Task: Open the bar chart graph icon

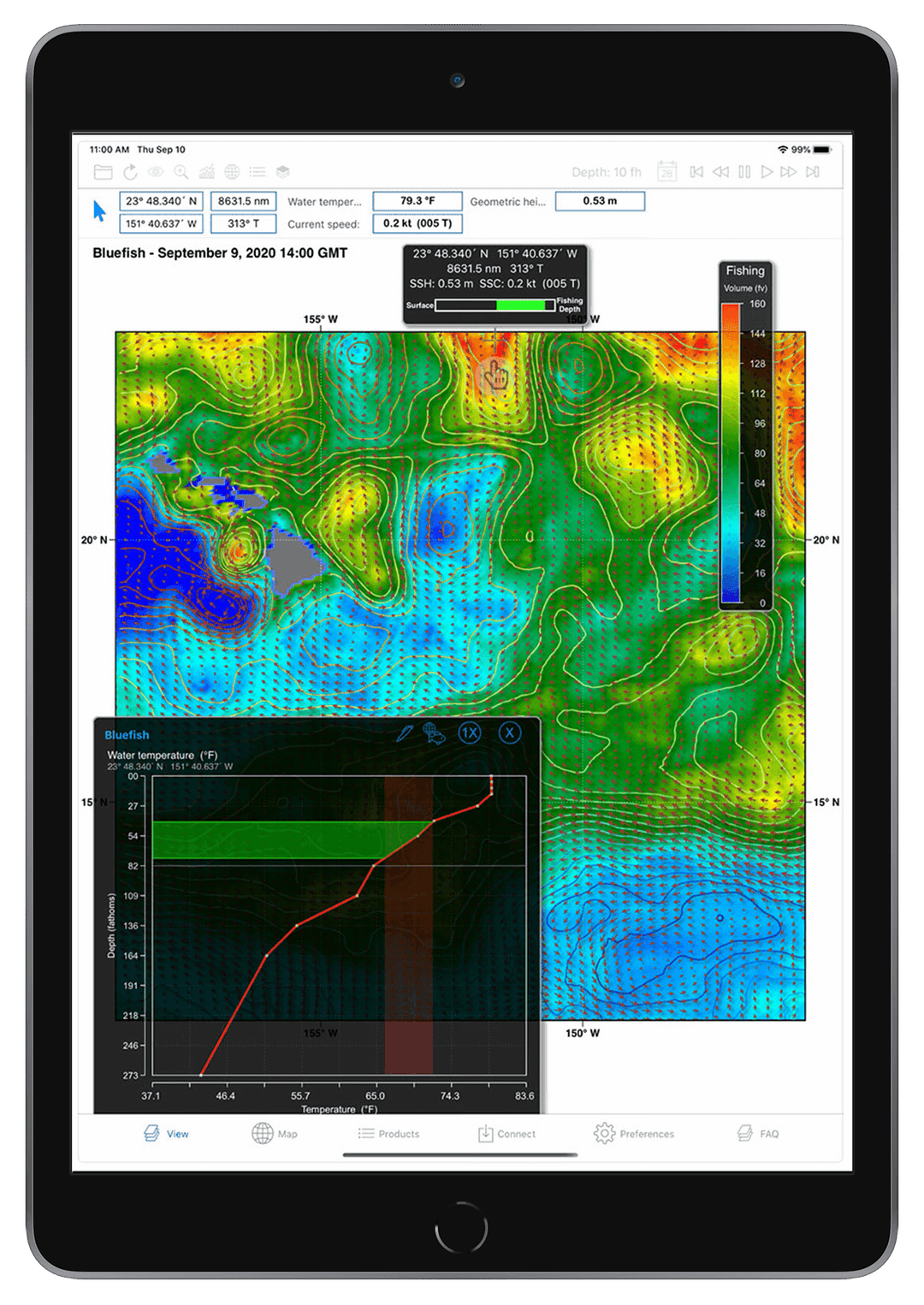Action: (207, 172)
